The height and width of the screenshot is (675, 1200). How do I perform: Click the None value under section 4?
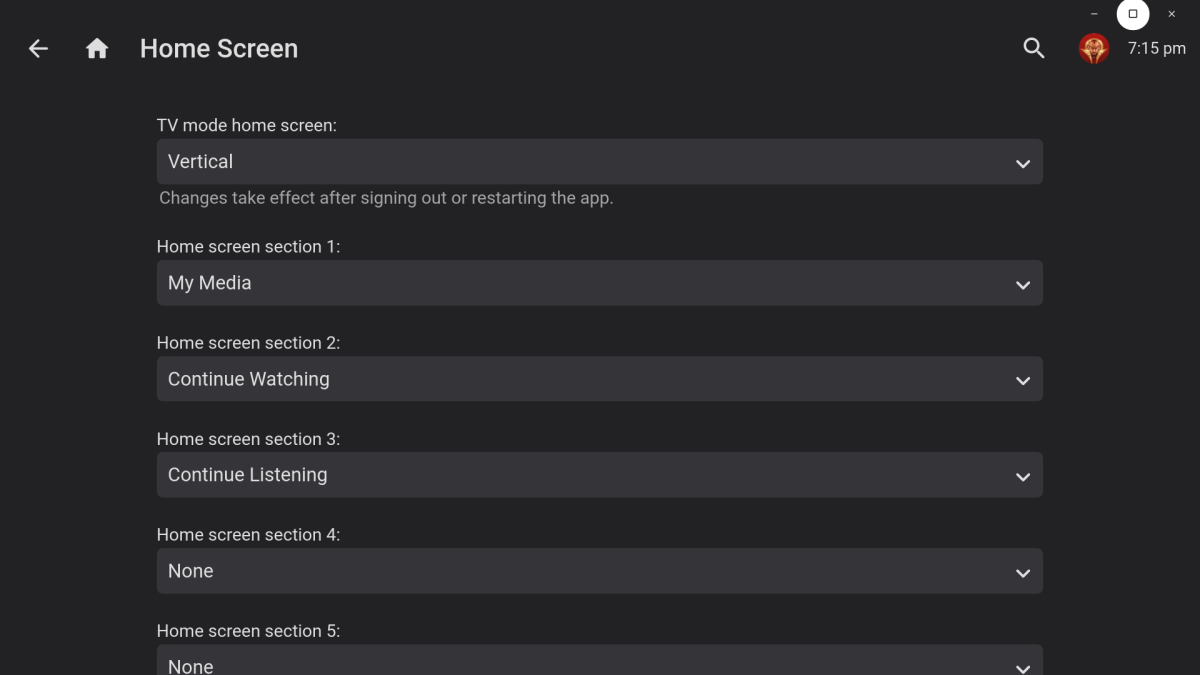[x=190, y=571]
